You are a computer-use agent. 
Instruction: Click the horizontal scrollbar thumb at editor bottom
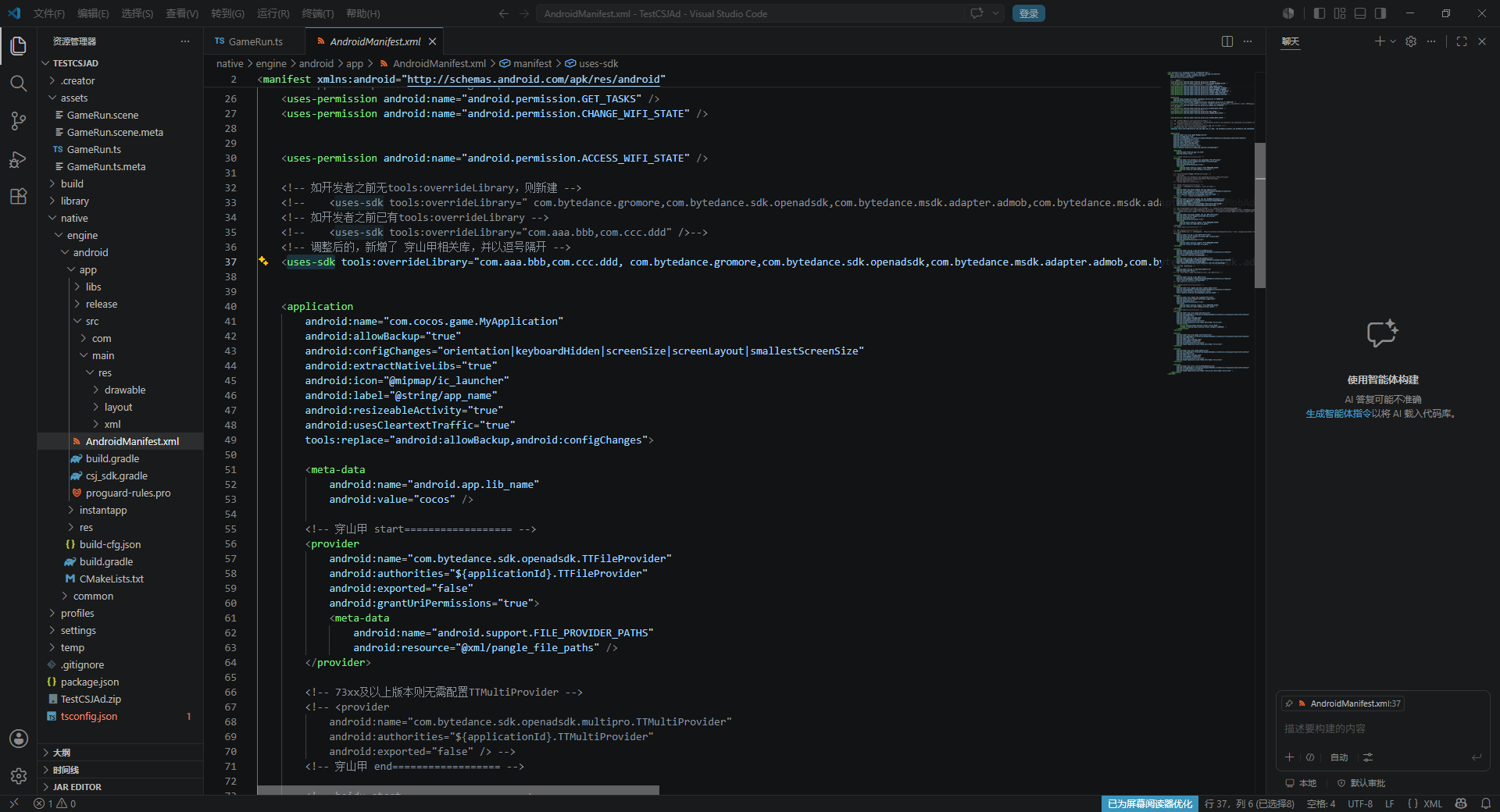[x=458, y=790]
